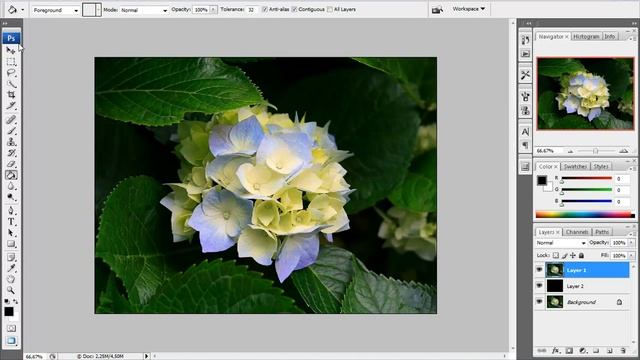This screenshot has width=640, height=360.
Task: Click the Tolerance input field
Action: 251,9
